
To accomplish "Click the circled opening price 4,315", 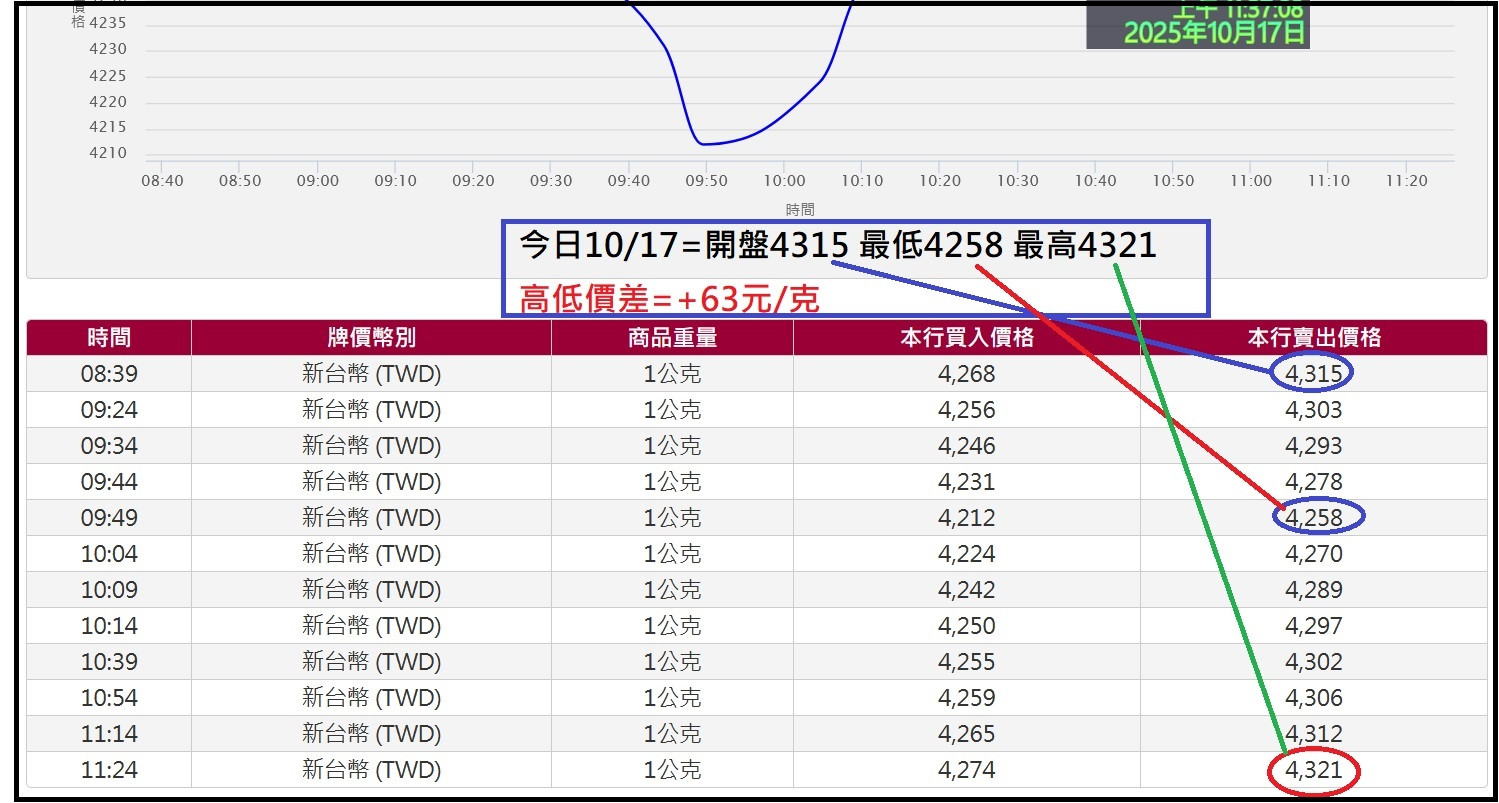I will pyautogui.click(x=1314, y=373).
